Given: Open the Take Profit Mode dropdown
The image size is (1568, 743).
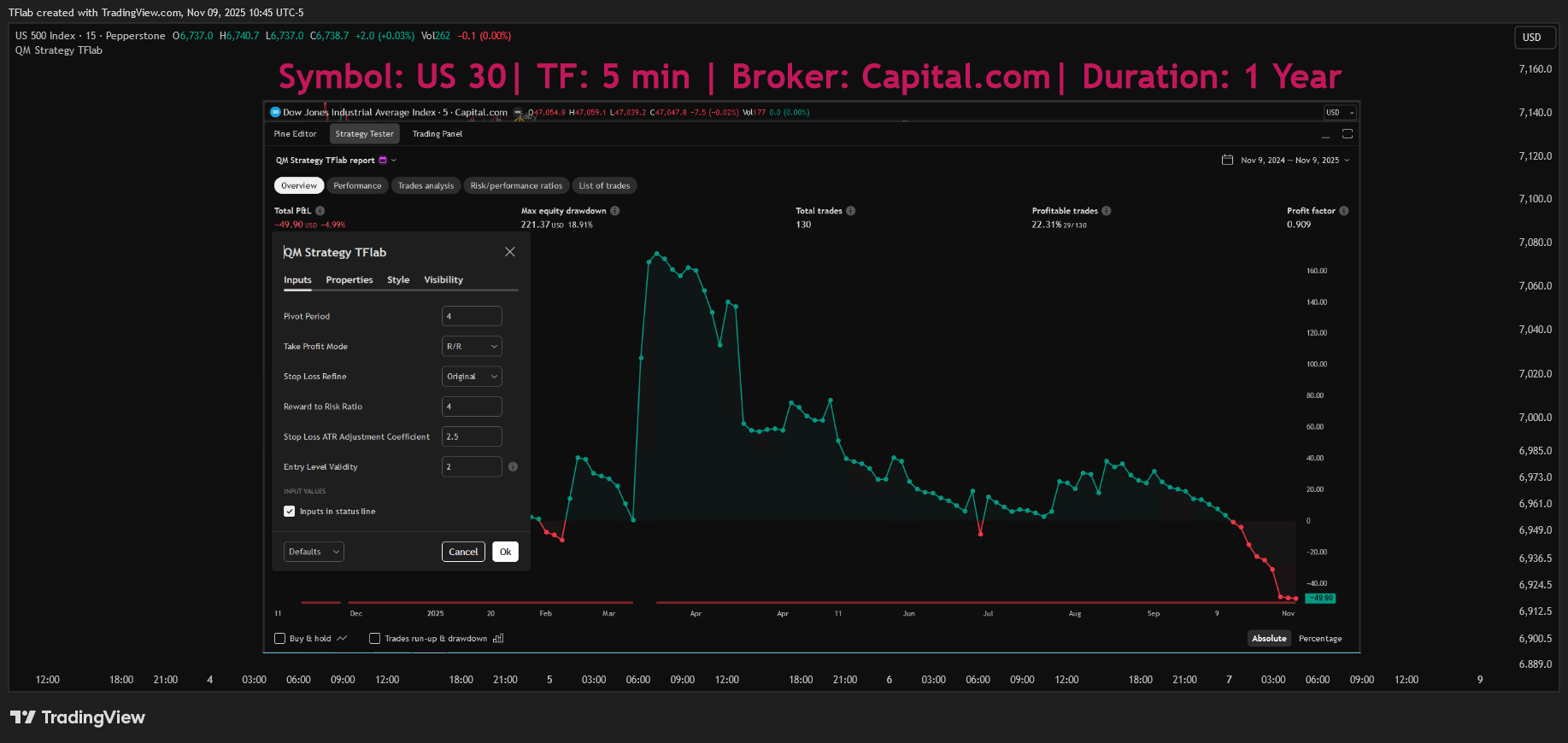Looking at the screenshot, I should coord(472,347).
